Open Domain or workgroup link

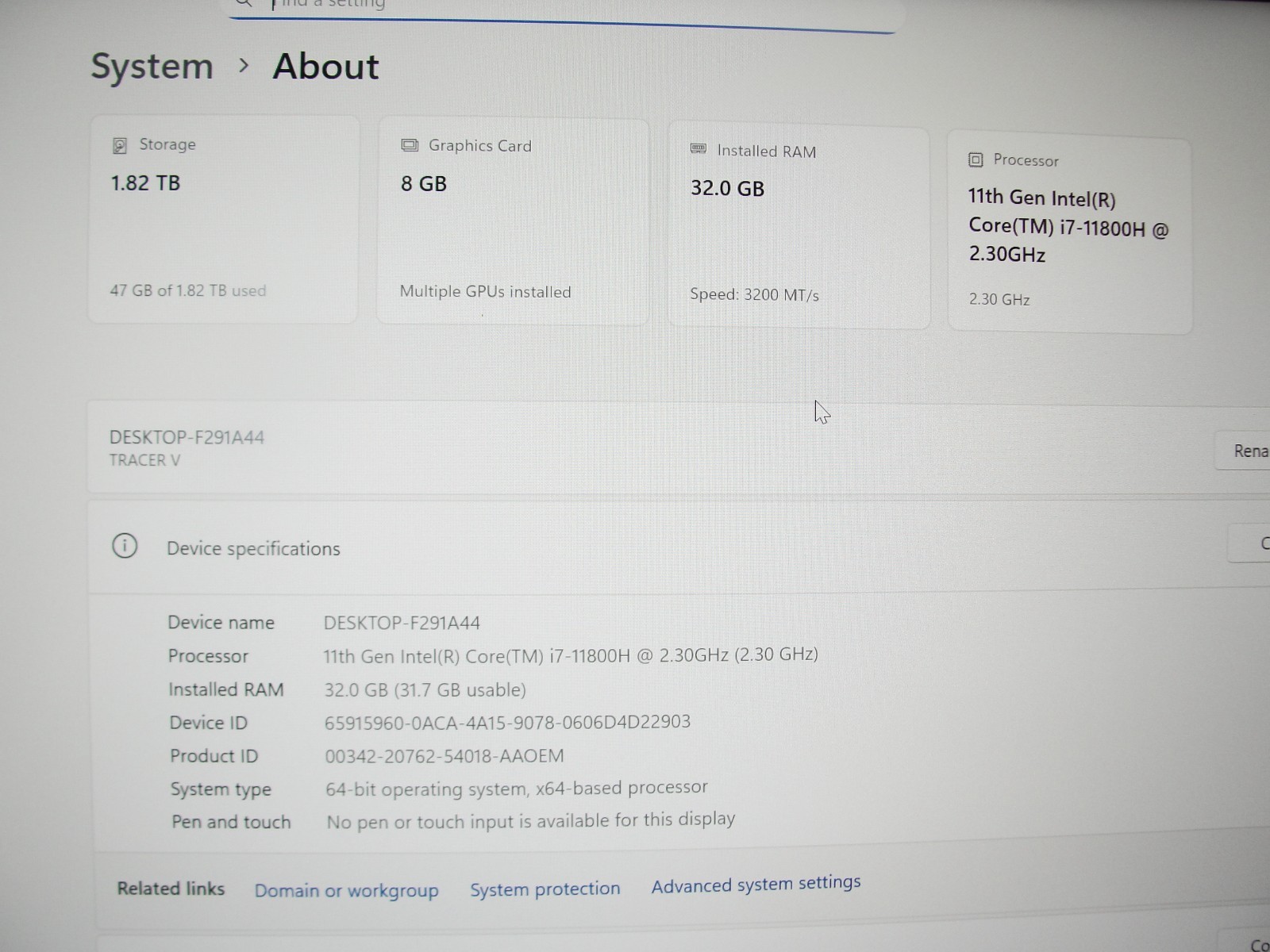[346, 890]
